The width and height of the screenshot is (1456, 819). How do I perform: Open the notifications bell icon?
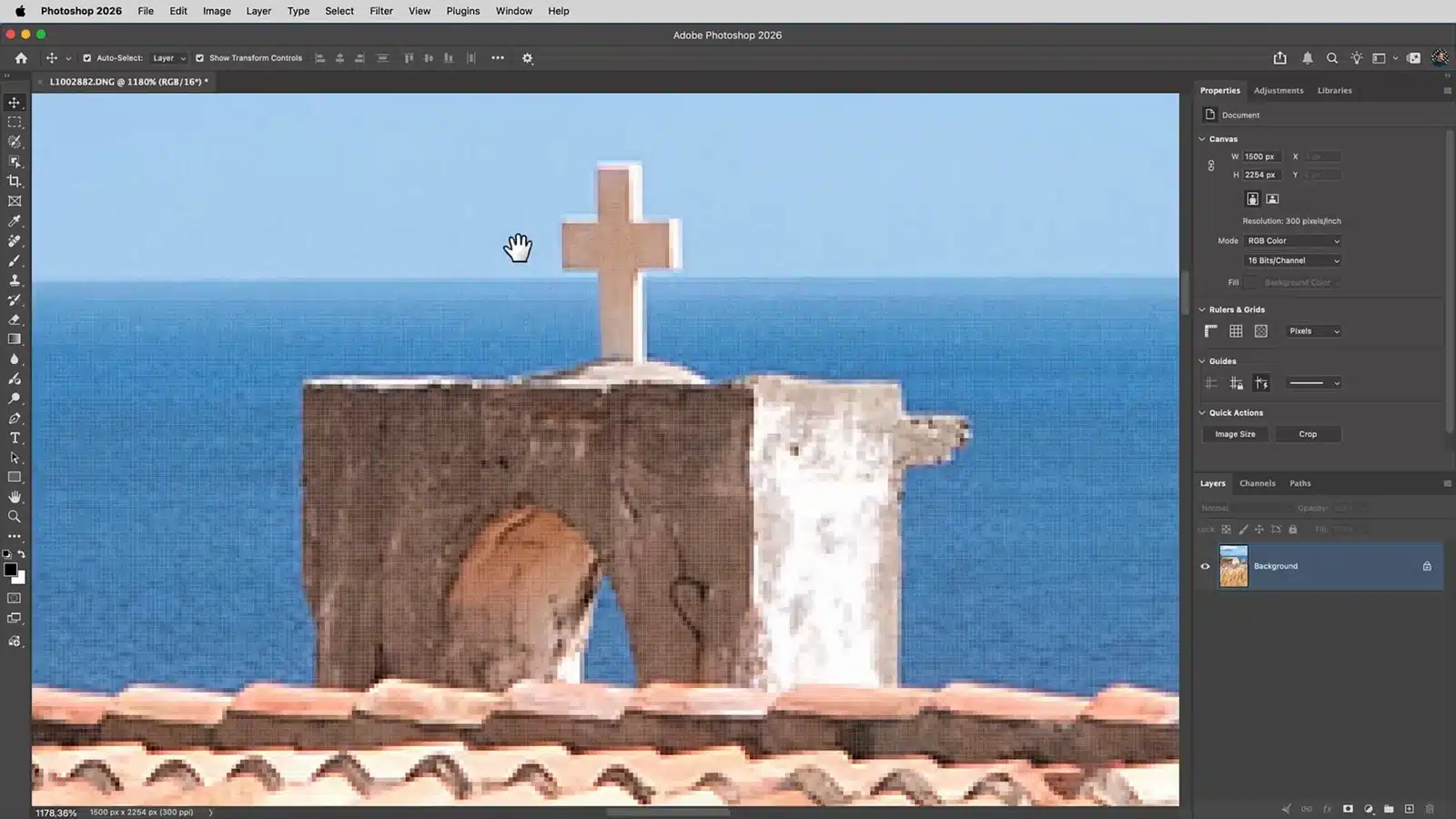tap(1307, 58)
